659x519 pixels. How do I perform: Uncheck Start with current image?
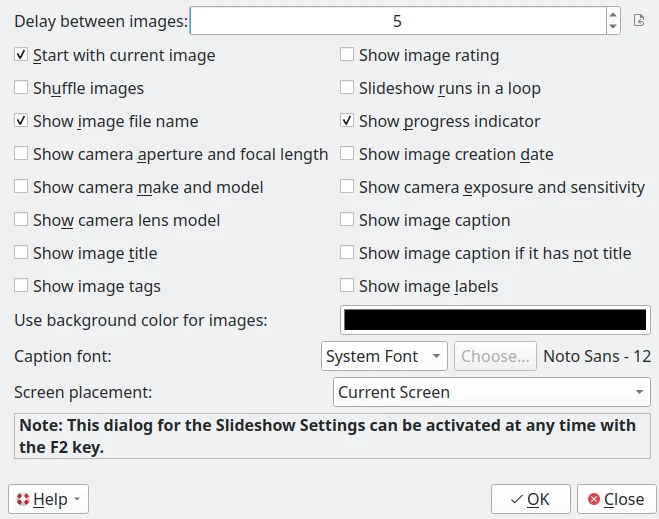pos(21,55)
